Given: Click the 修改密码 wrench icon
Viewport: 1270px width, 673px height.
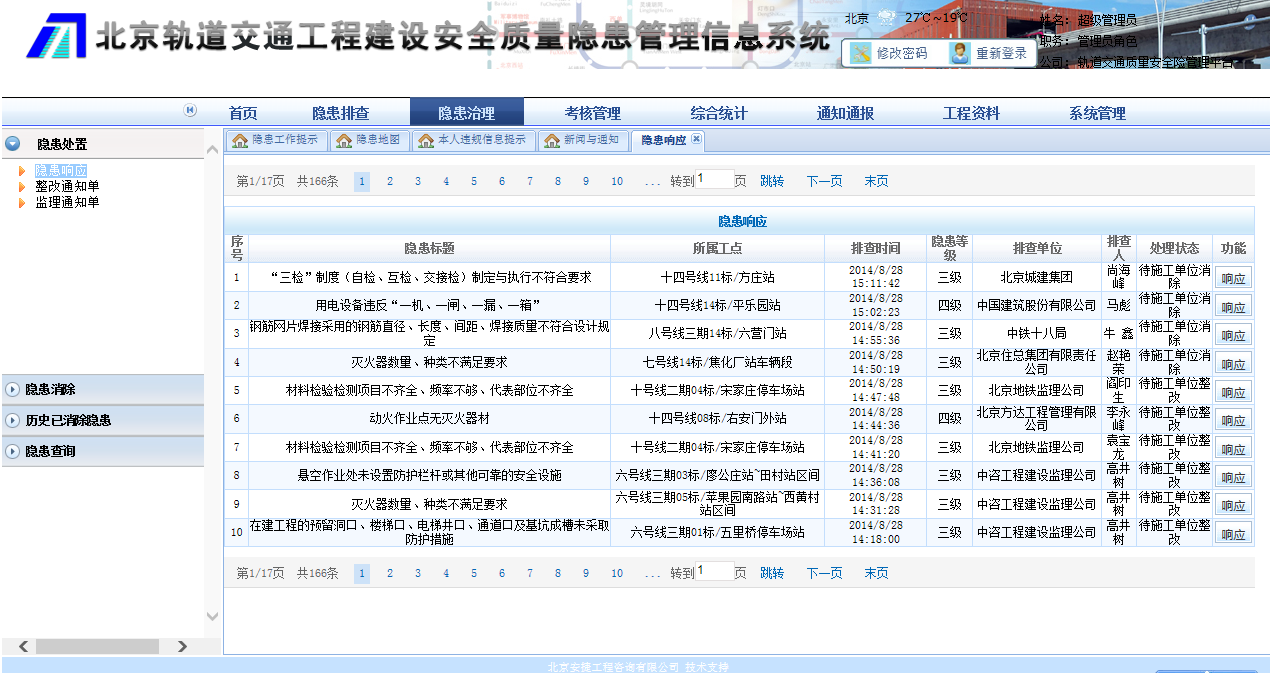Looking at the screenshot, I should [860, 53].
